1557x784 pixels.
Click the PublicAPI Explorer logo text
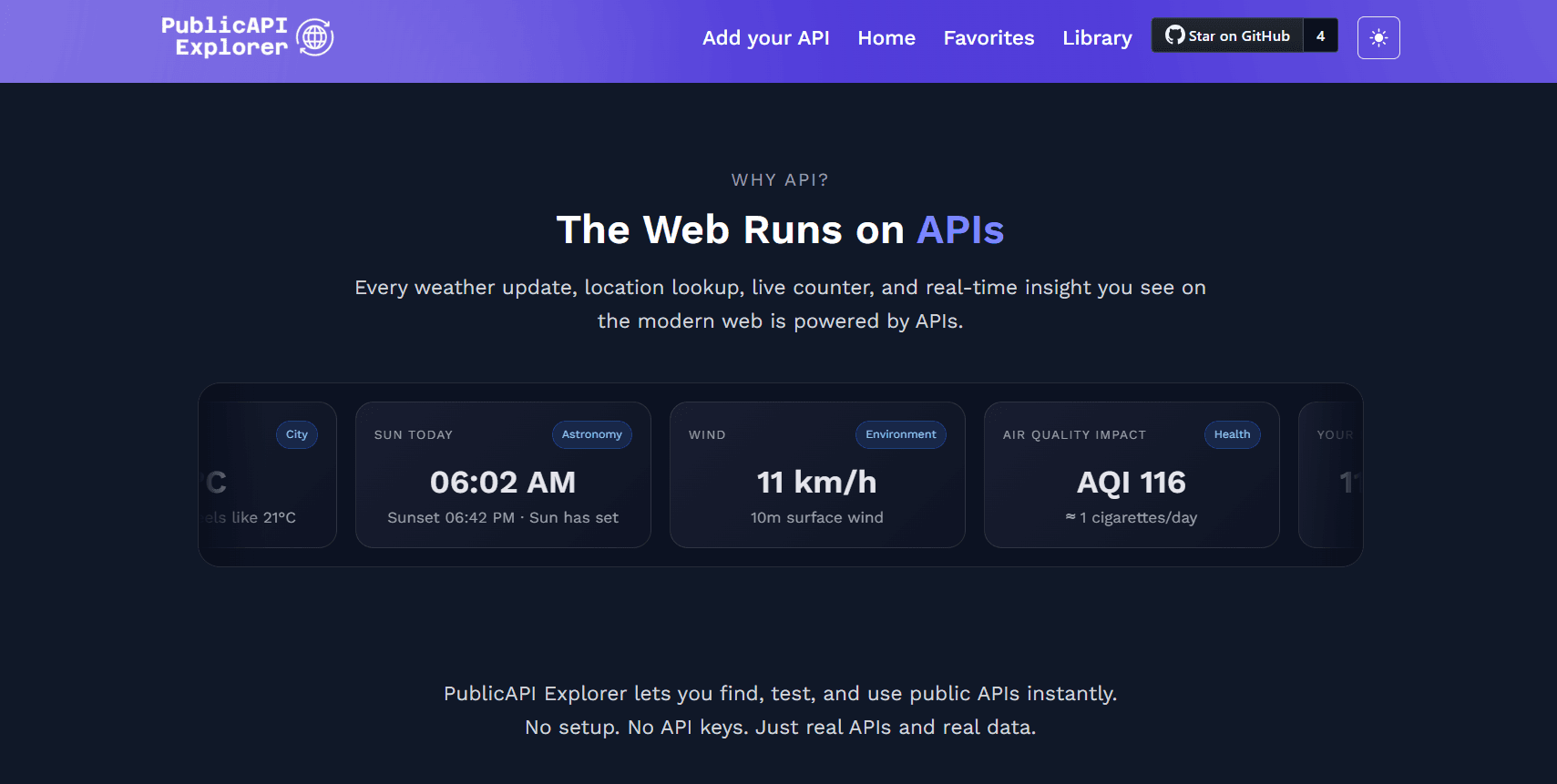click(225, 37)
